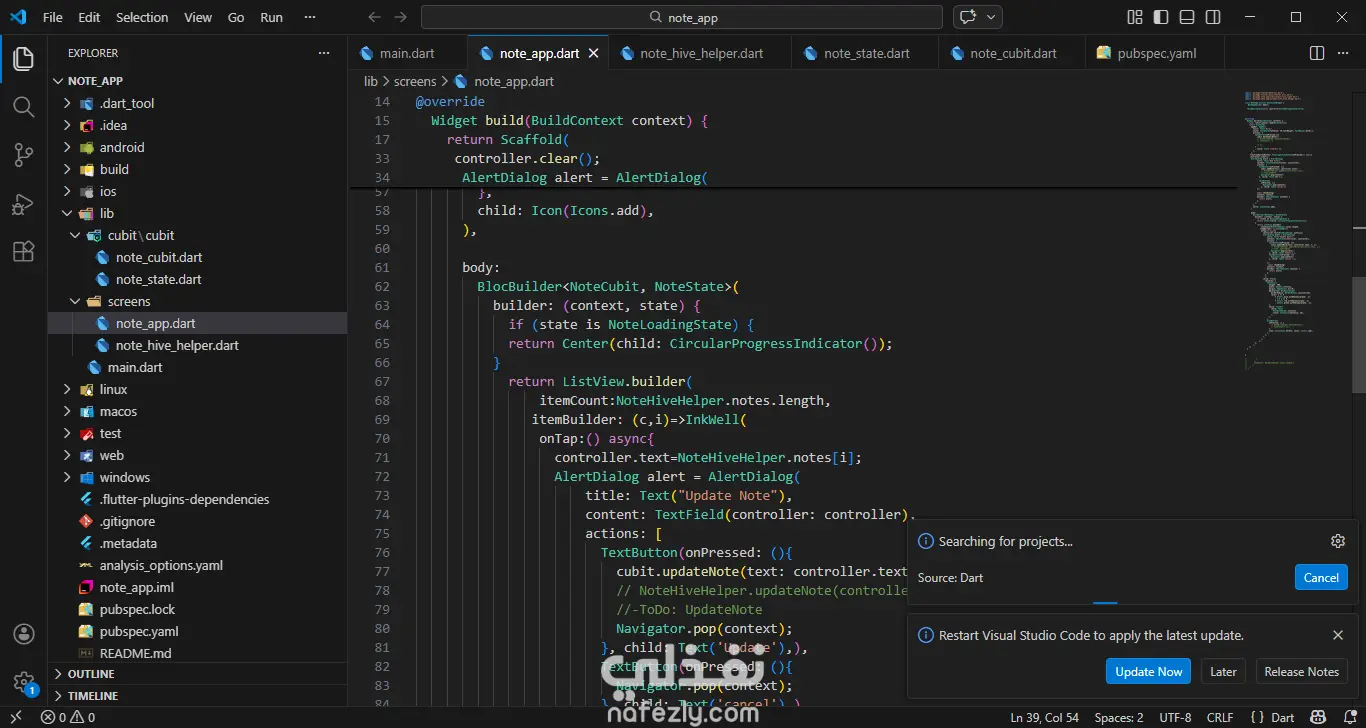Open the File menu
The height and width of the screenshot is (728, 1366).
pos(53,17)
